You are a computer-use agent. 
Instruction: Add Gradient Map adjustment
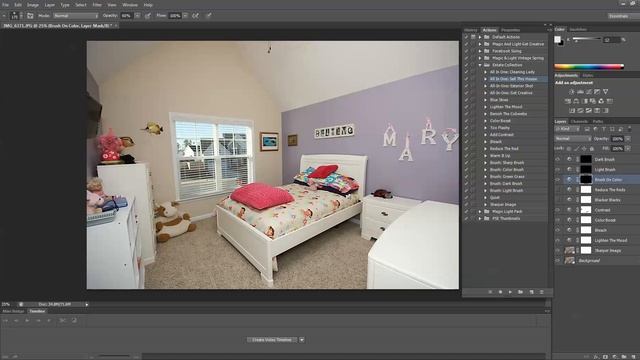tap(605, 111)
